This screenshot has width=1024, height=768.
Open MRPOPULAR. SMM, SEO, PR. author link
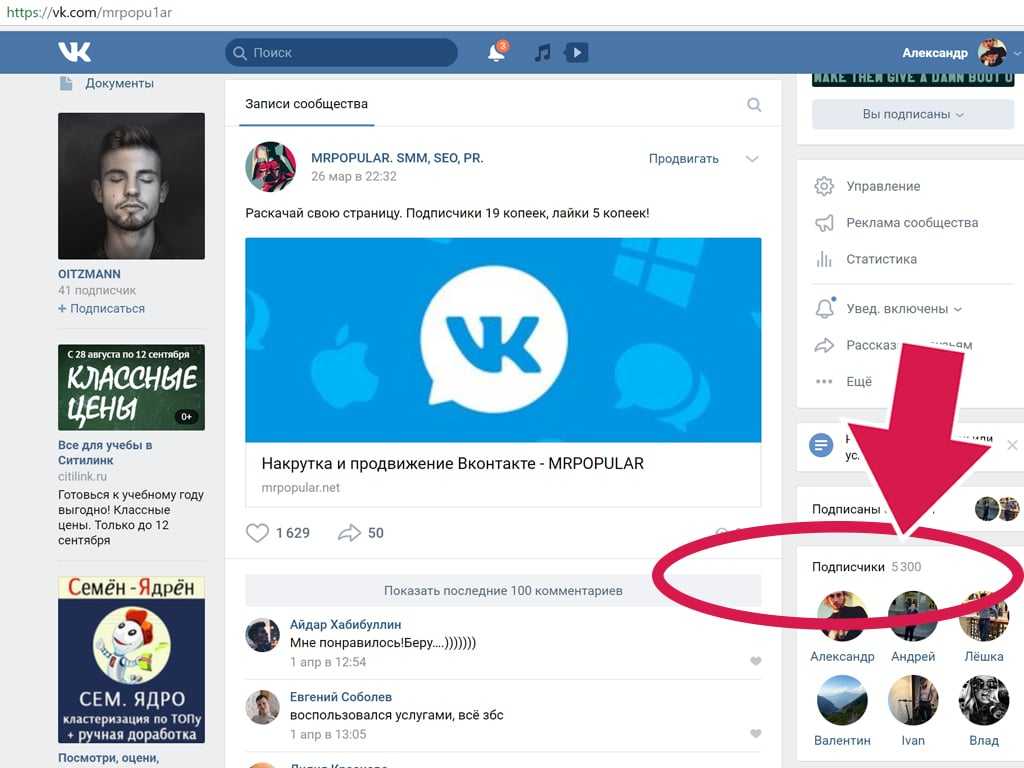397,158
